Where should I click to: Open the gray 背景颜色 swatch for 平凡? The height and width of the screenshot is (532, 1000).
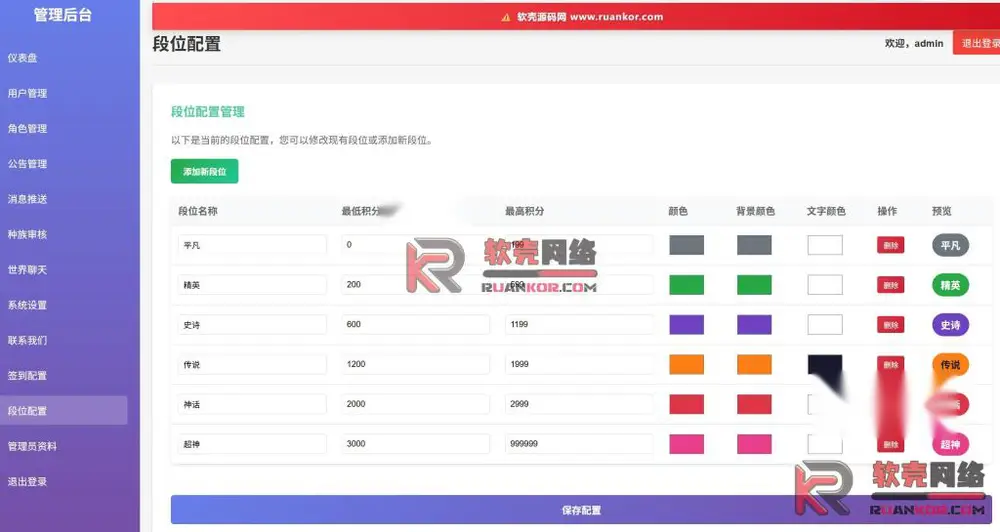click(754, 245)
